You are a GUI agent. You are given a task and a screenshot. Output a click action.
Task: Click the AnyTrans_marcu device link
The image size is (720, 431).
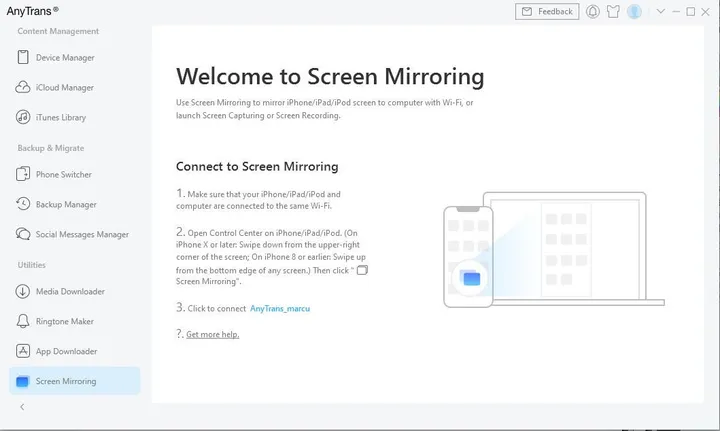pyautogui.click(x=280, y=308)
